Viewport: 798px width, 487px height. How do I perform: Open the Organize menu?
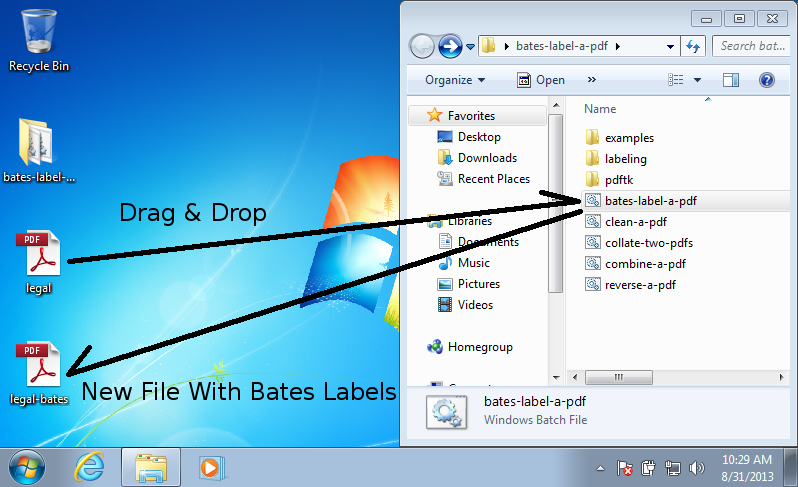(x=455, y=80)
